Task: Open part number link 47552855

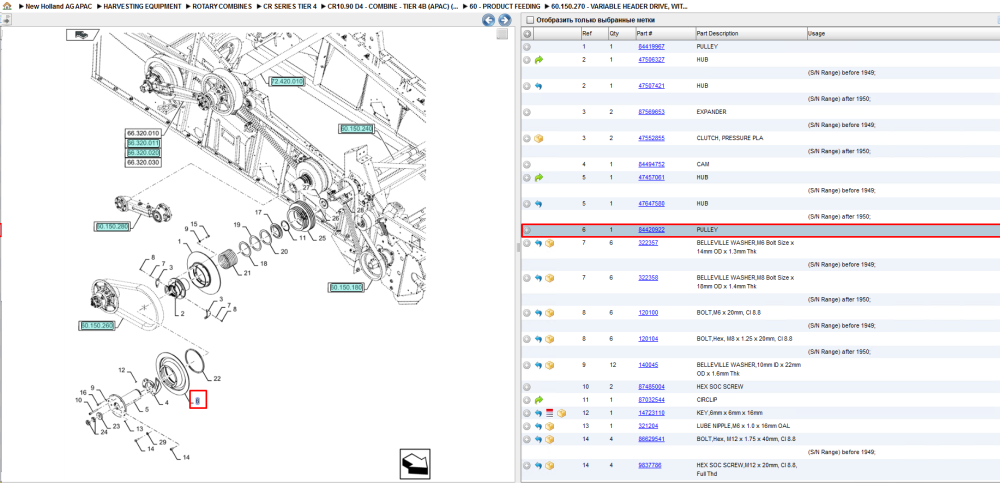Action: 651,138
